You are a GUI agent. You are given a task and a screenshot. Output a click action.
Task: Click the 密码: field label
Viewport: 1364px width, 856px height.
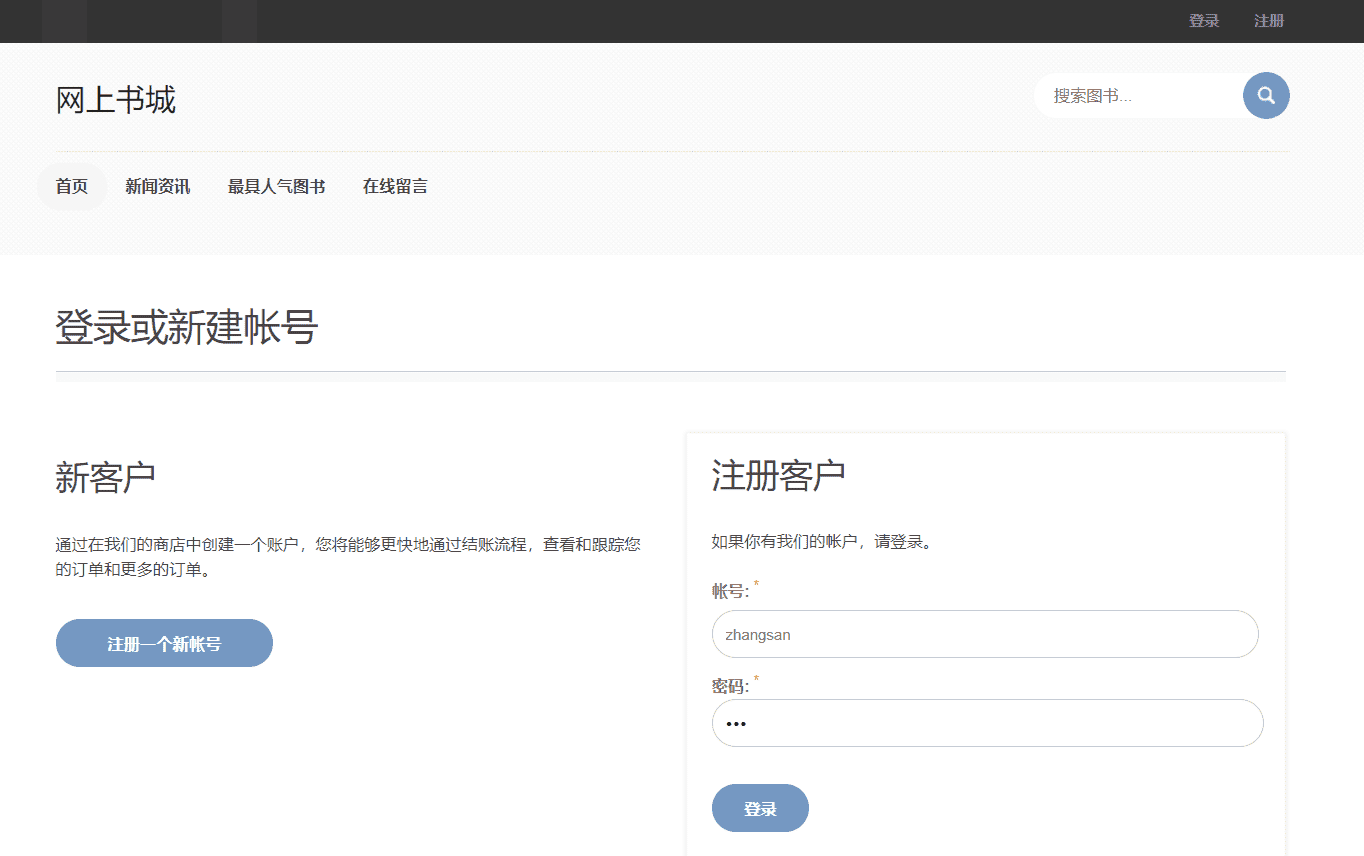731,686
